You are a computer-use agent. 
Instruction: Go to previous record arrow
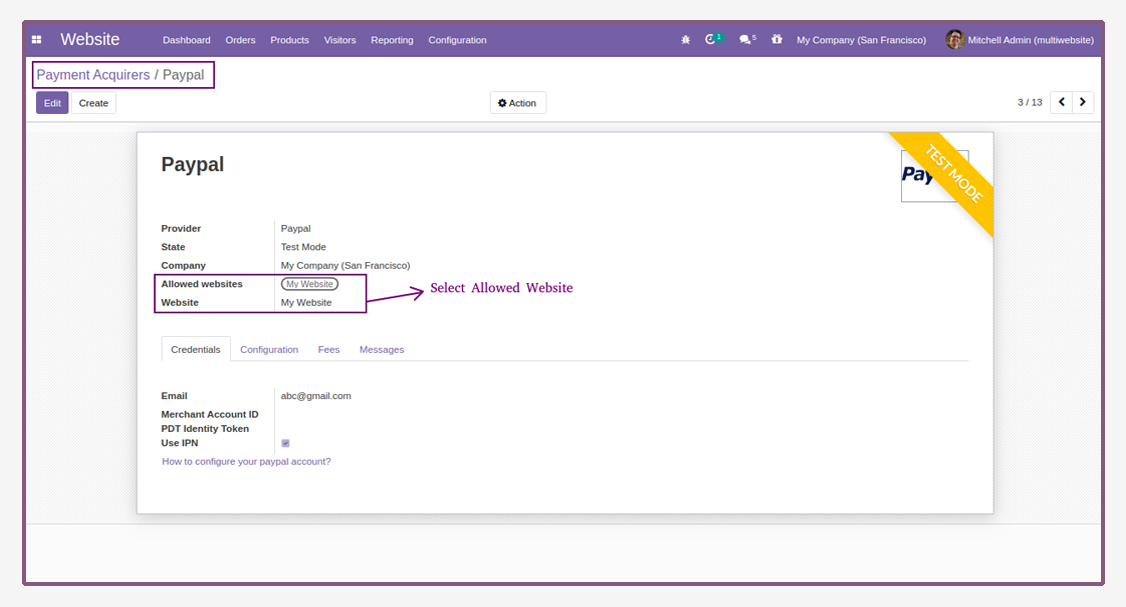pos(1061,103)
